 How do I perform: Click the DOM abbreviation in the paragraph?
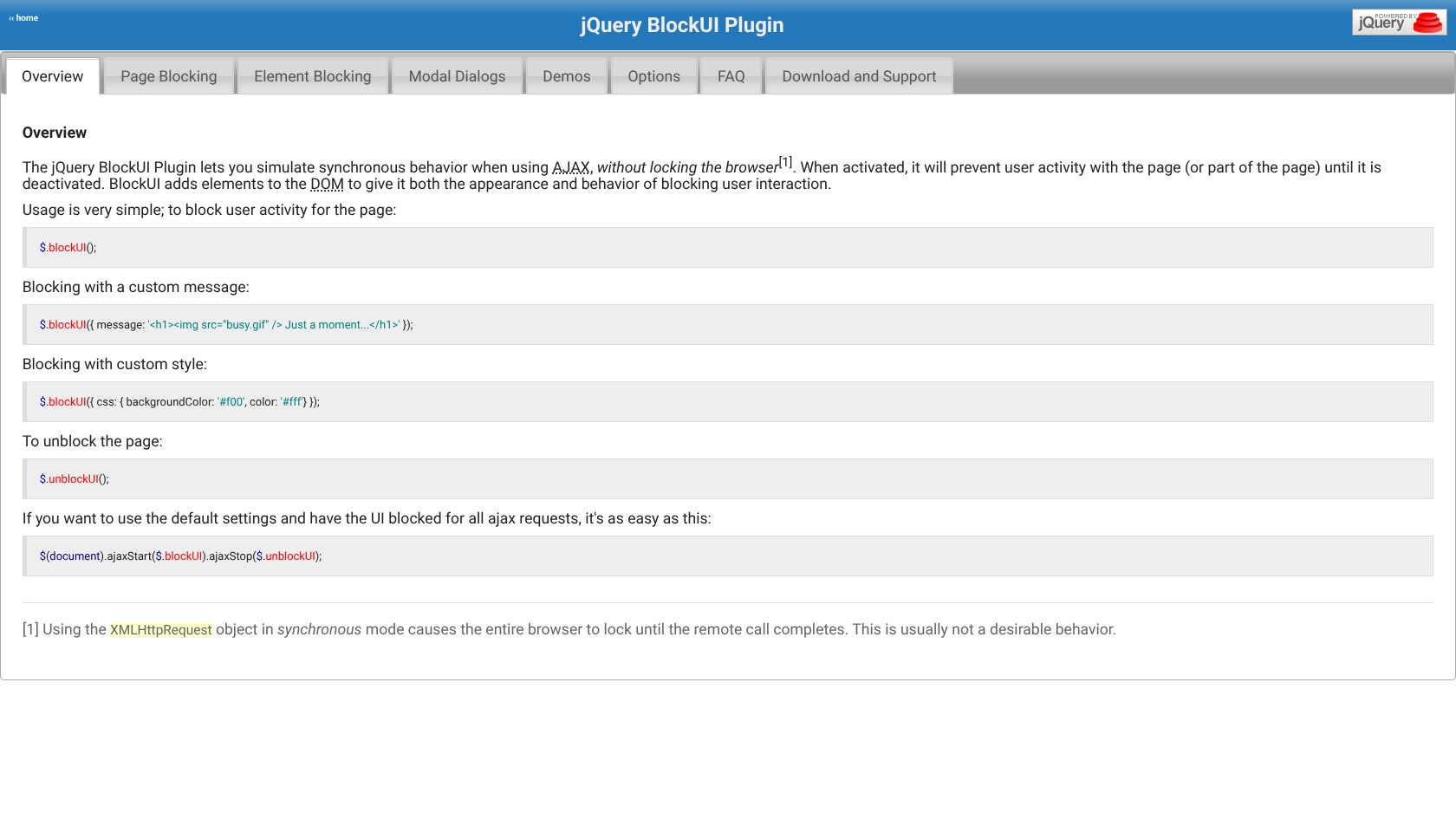tap(327, 184)
